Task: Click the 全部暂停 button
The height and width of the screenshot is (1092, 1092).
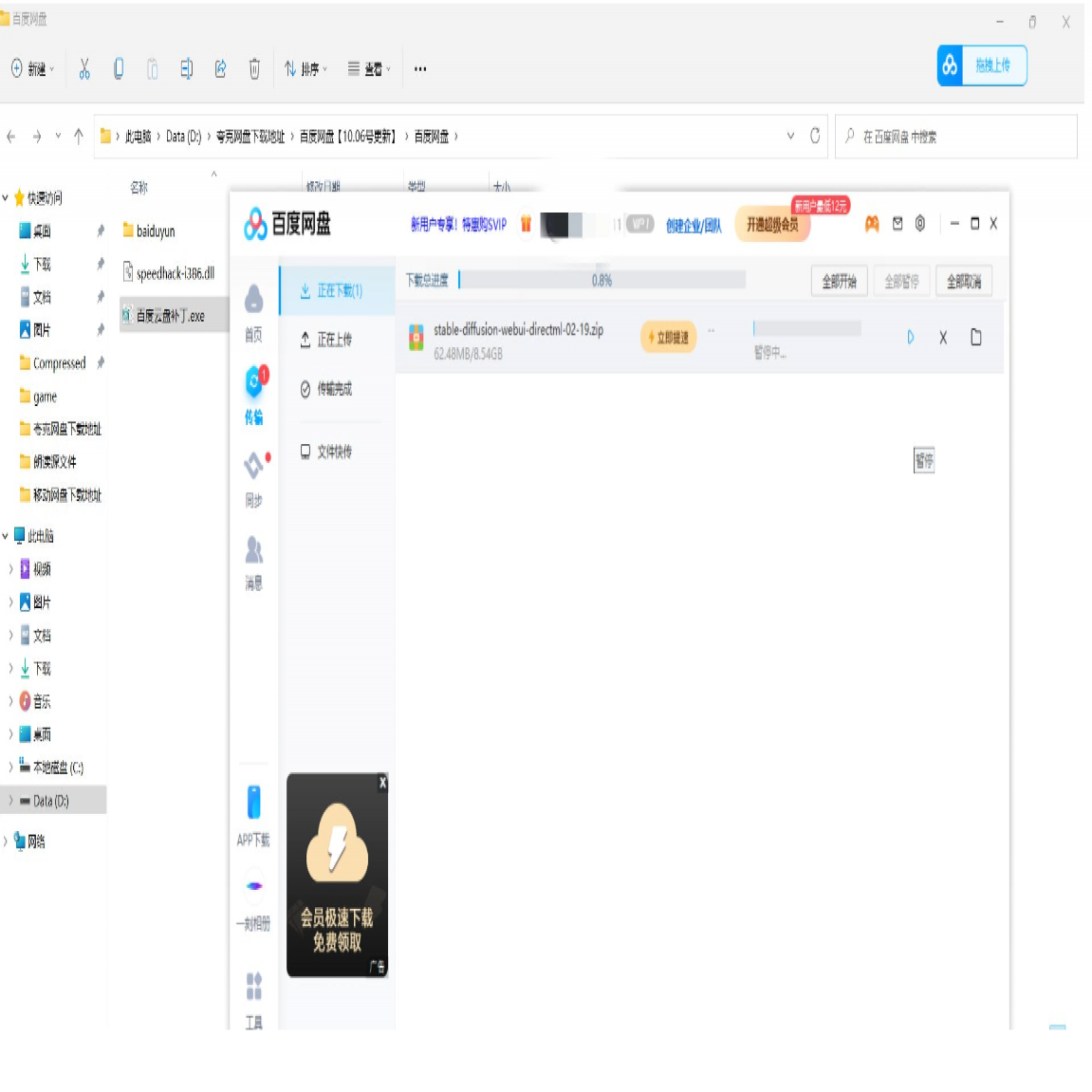Action: (901, 282)
